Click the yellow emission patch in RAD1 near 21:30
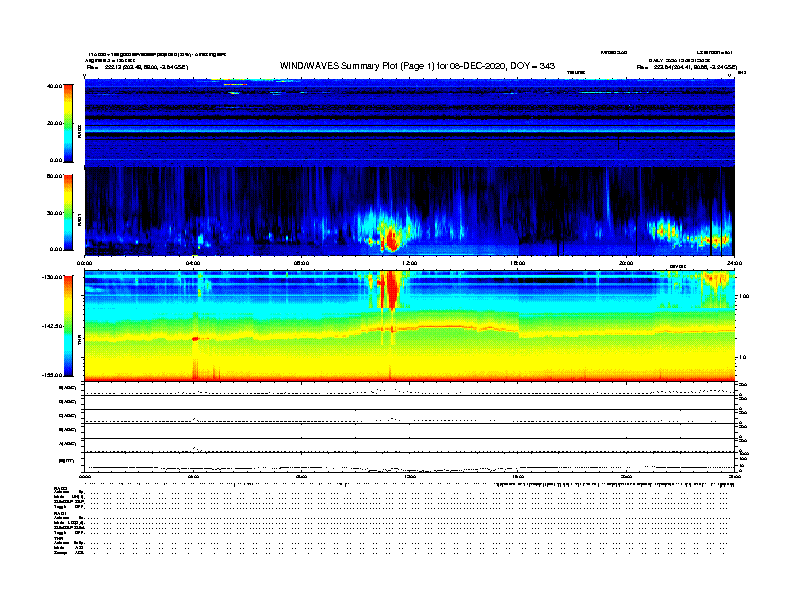792x612 pixels. click(667, 232)
